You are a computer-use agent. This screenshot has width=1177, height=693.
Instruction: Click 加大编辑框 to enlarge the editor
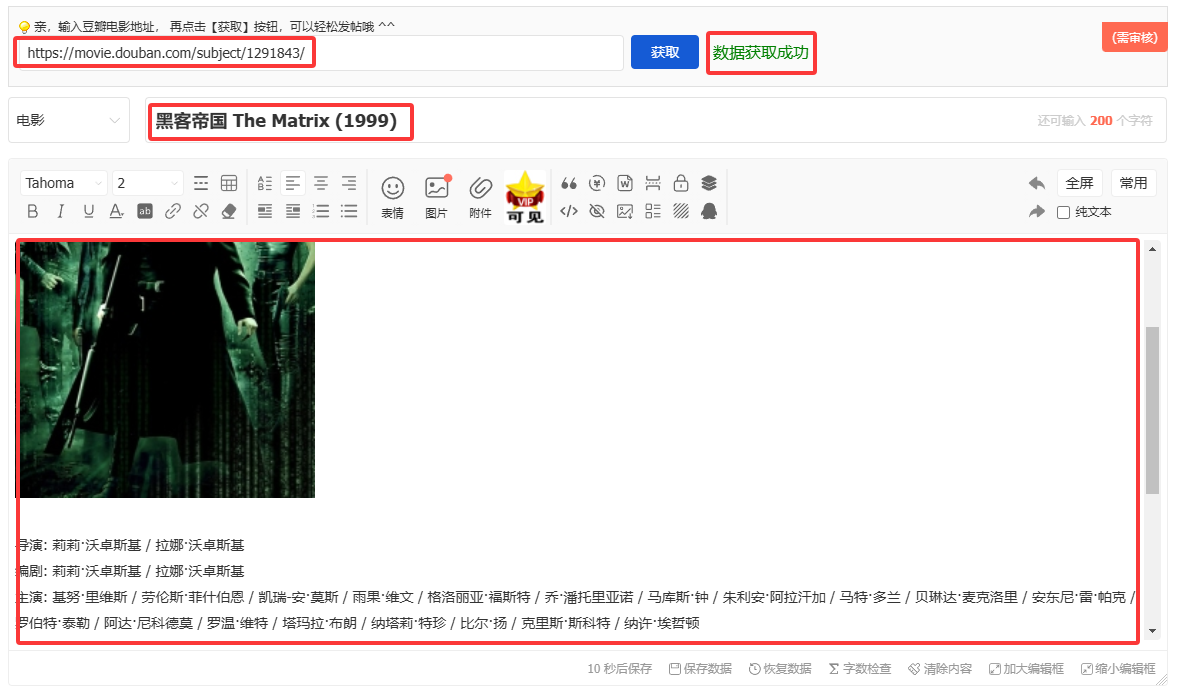[x=1026, y=668]
